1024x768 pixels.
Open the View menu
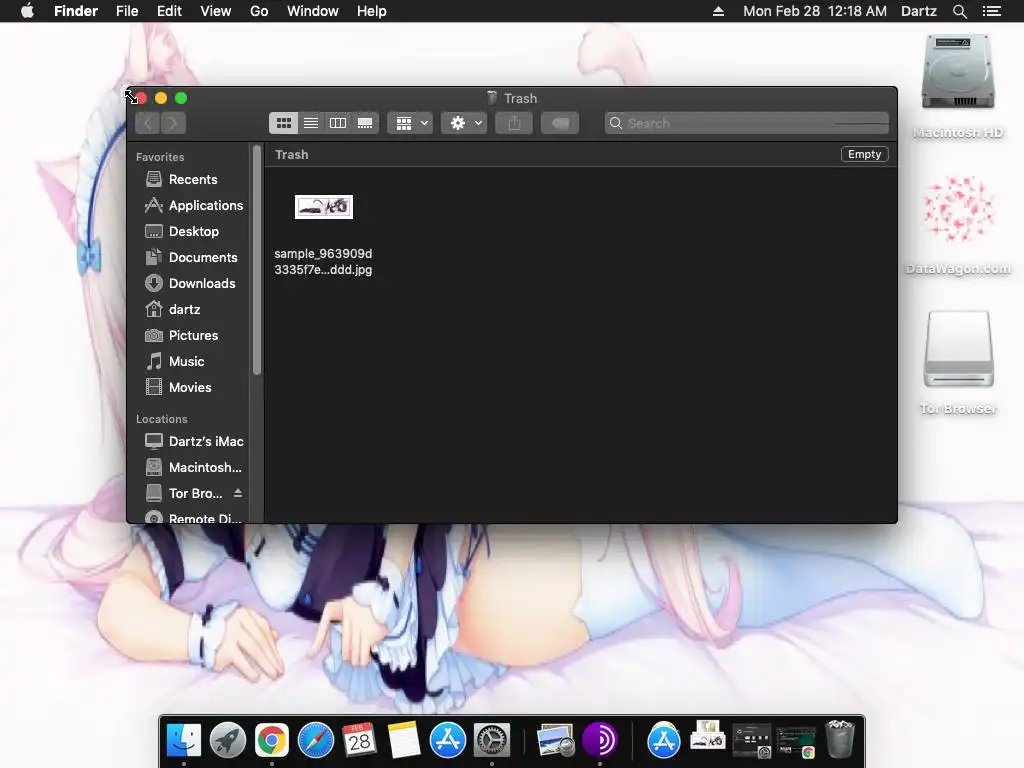[x=216, y=11]
